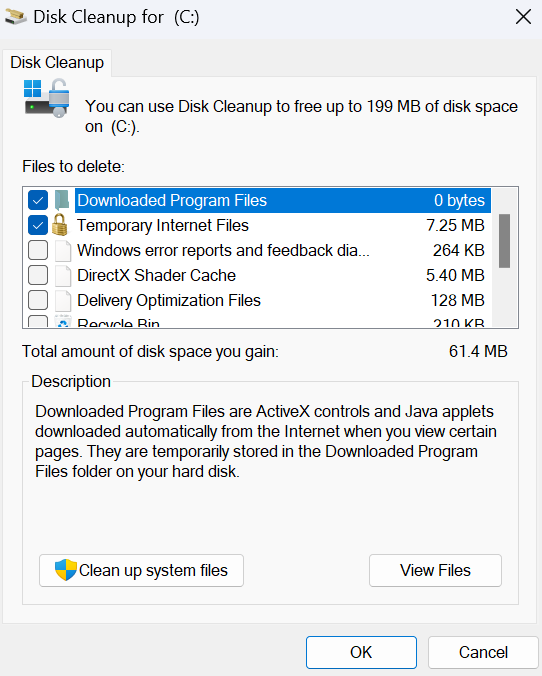Enable Windows error reports checkbox
This screenshot has width=542, height=676.
[38, 250]
